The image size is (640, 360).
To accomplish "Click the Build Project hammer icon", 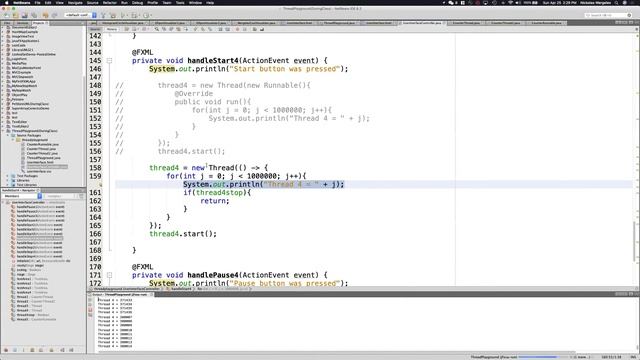I will point(103,15).
